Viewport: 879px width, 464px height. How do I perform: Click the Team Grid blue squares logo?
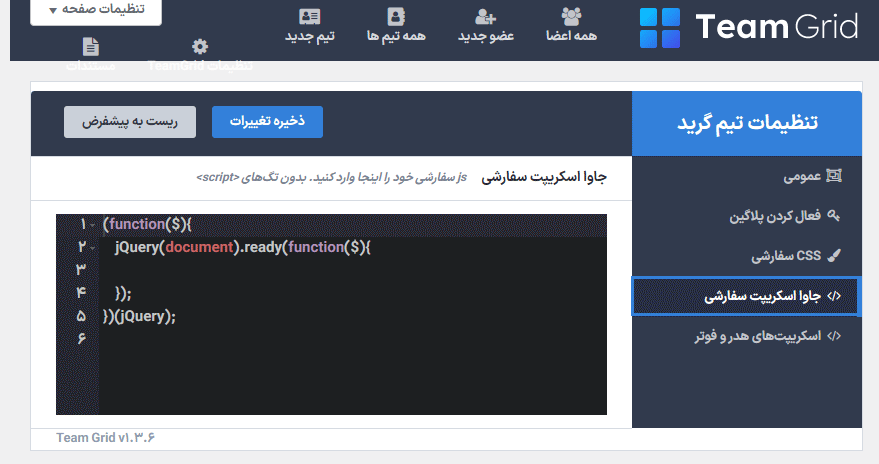pos(659,28)
